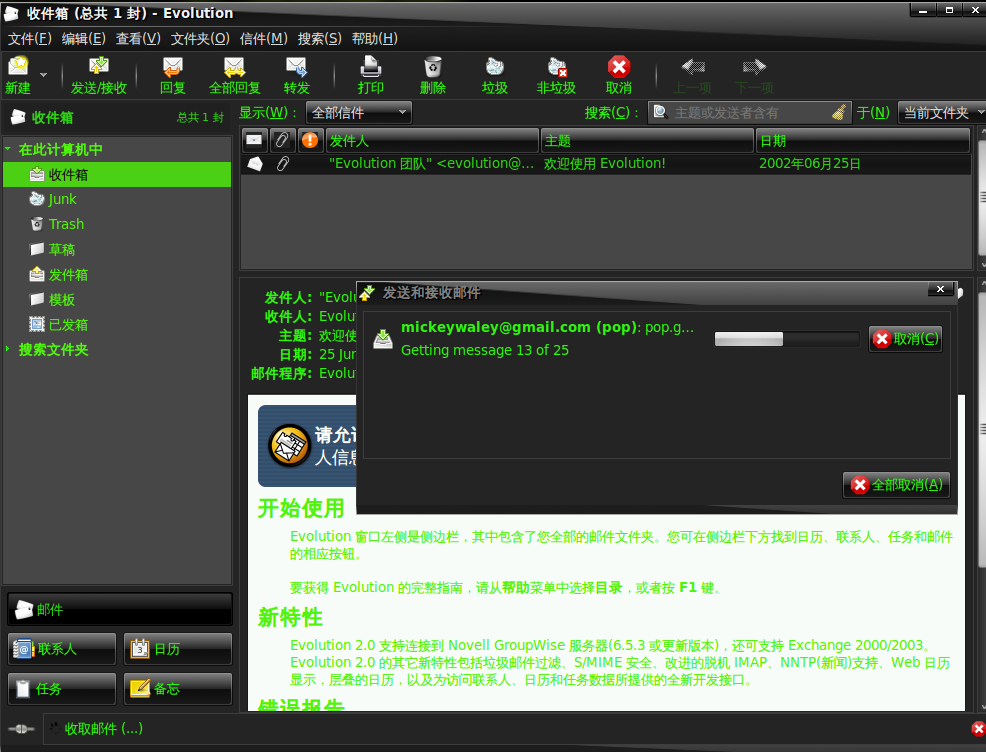The image size is (986, 752).
Task: Click the Reply (回复) toolbar icon
Action: point(172,66)
